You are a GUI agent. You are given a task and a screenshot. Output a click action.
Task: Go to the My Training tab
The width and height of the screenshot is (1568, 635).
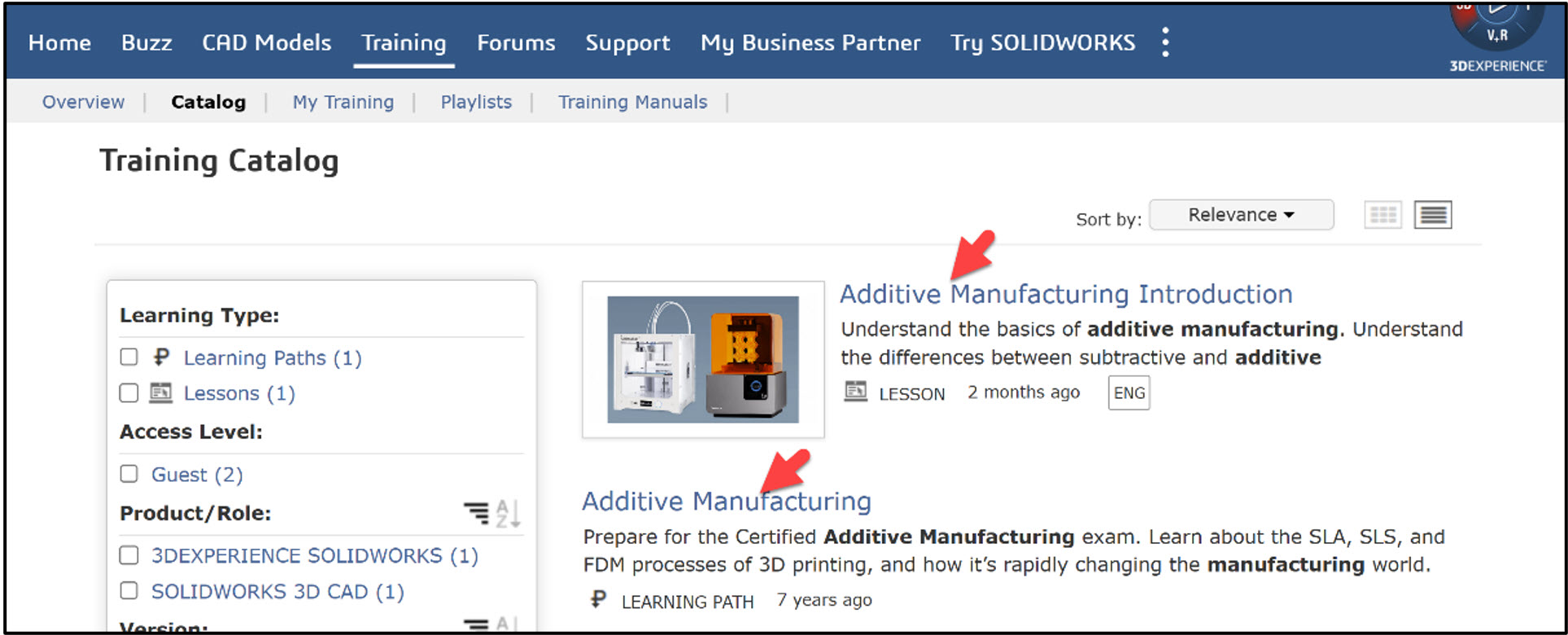(x=343, y=102)
